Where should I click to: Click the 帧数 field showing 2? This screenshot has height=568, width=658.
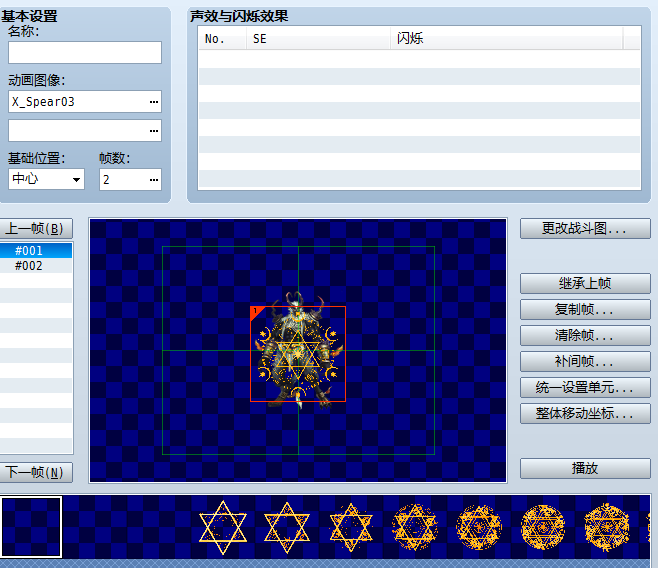pyautogui.click(x=130, y=180)
